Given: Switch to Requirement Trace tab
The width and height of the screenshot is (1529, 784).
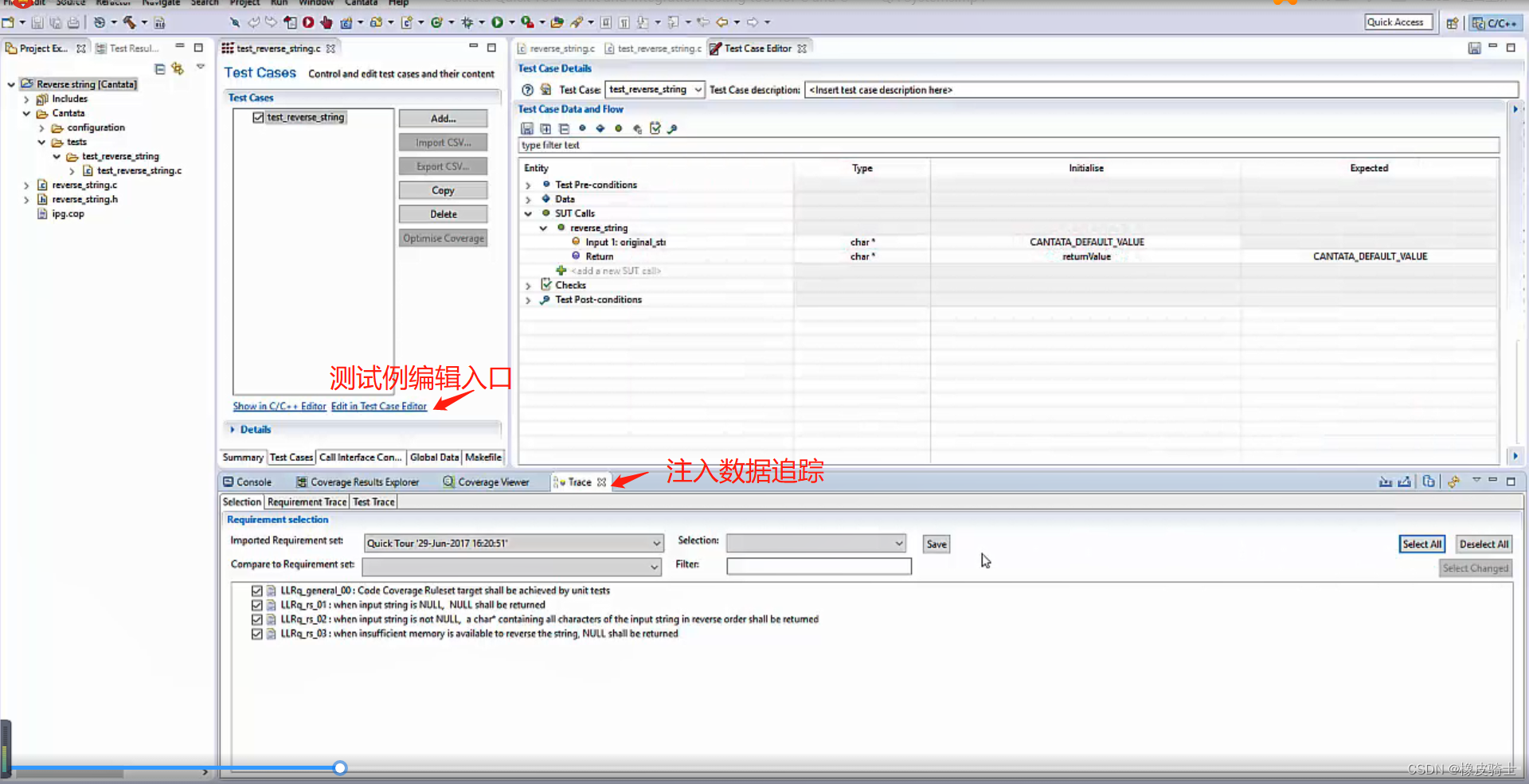Looking at the screenshot, I should point(307,502).
